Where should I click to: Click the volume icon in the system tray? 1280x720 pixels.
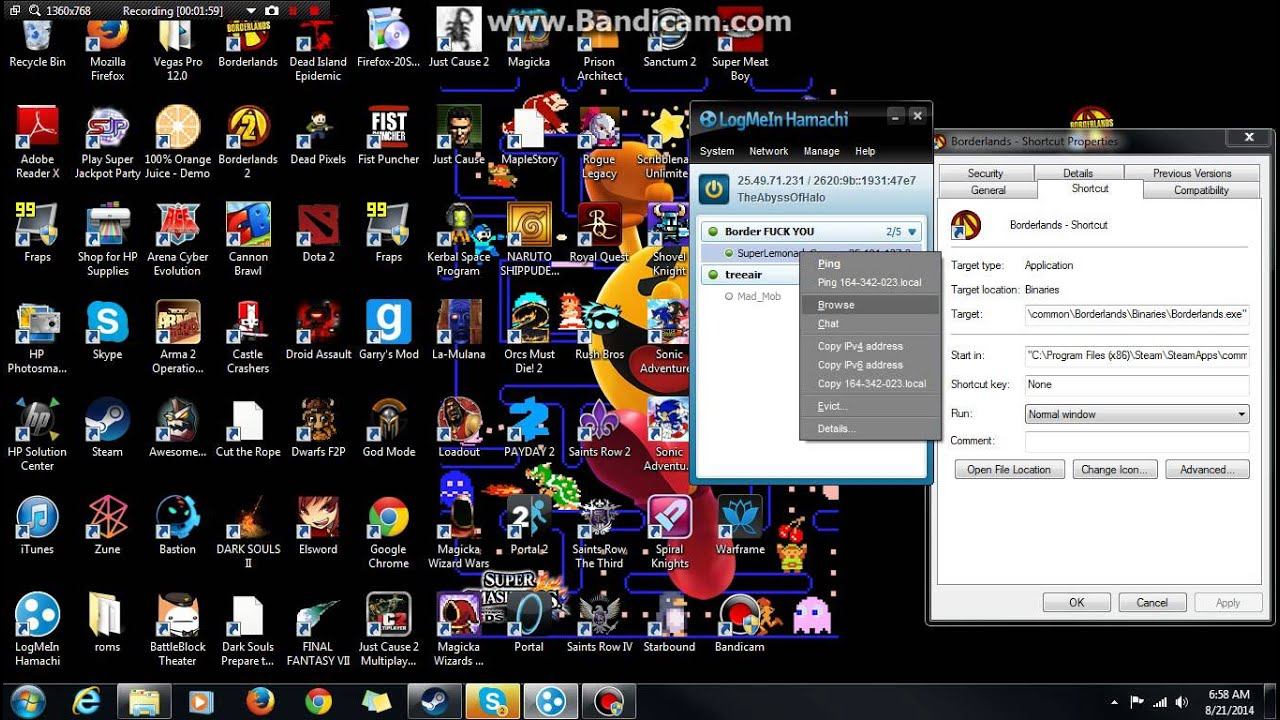[x=1181, y=701]
